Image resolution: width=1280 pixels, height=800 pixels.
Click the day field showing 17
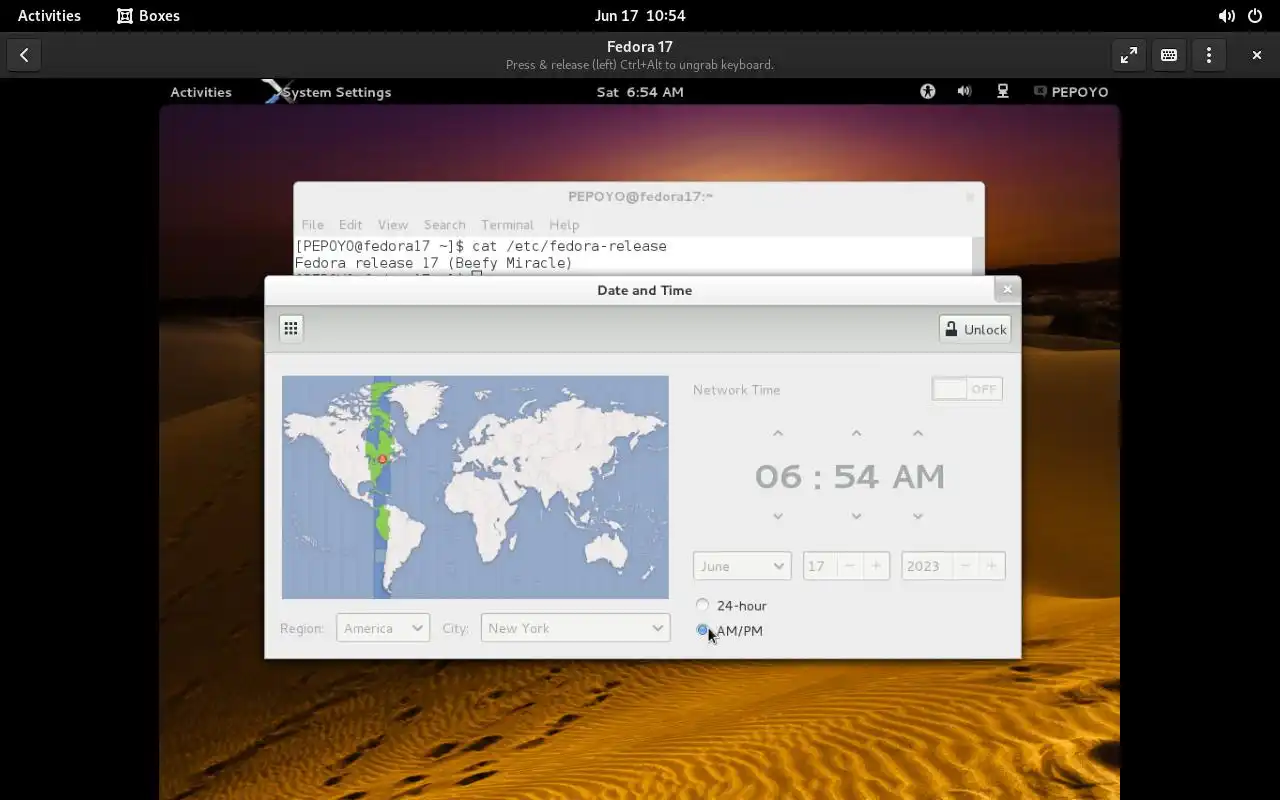820,566
